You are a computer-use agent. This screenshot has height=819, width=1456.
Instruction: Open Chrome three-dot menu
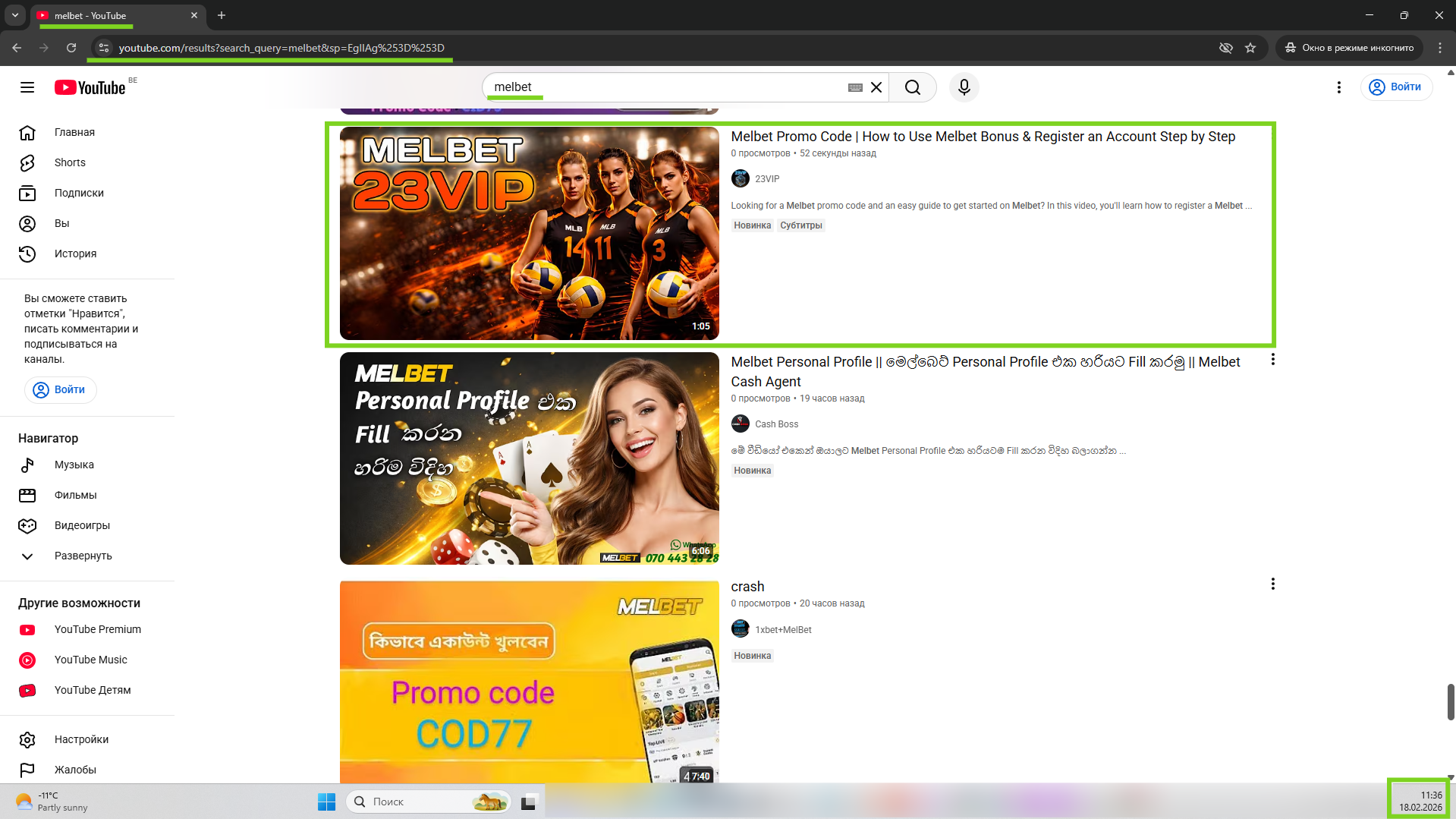1440,48
